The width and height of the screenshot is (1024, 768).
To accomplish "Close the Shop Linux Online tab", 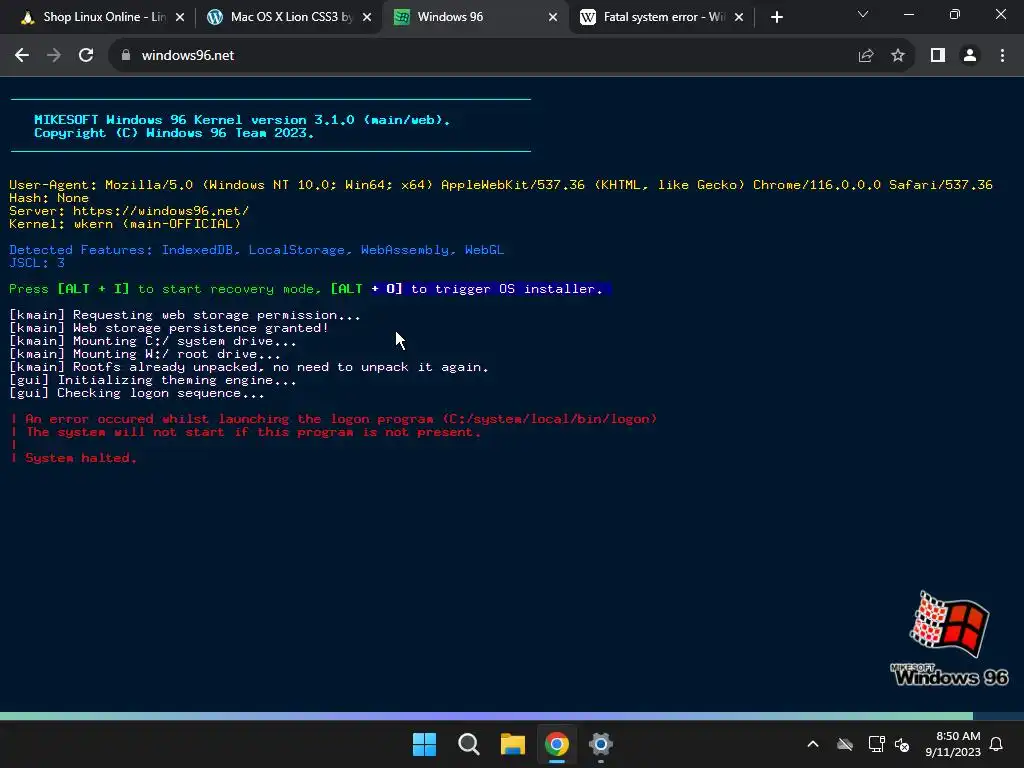I will pyautogui.click(x=180, y=18).
